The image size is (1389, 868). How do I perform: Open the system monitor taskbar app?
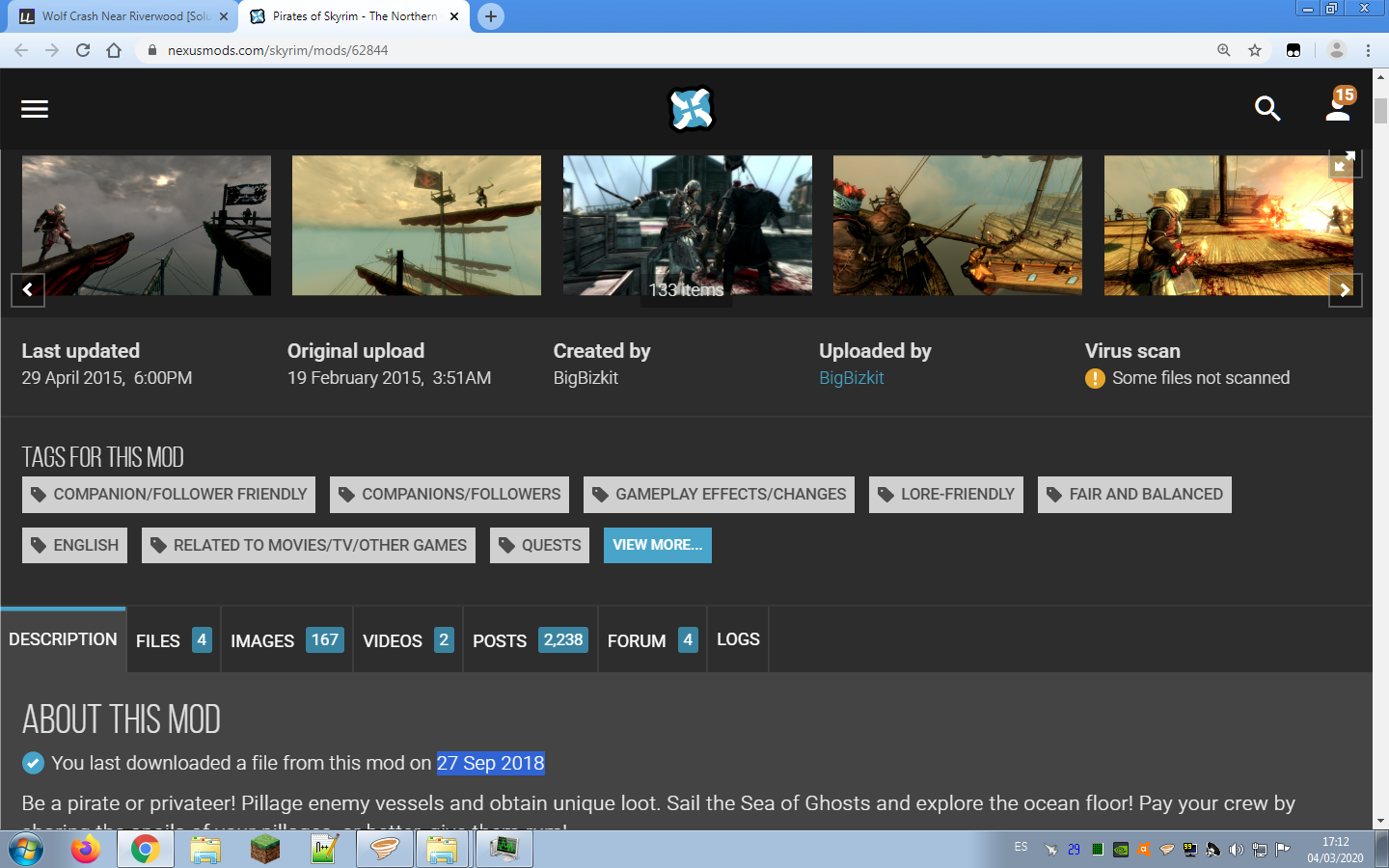[x=504, y=850]
